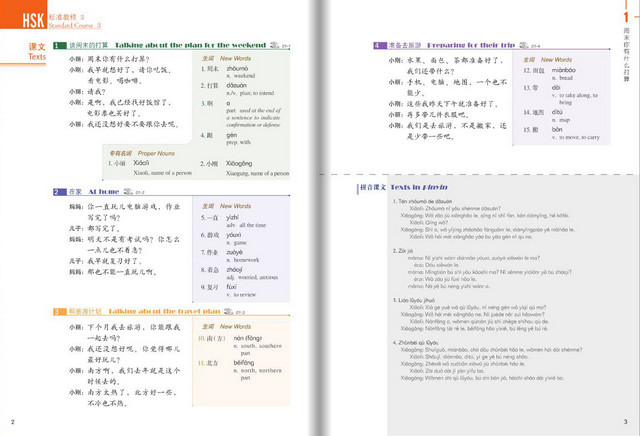
Task: Select proper noun Xiǎogāng
Action: point(239,163)
